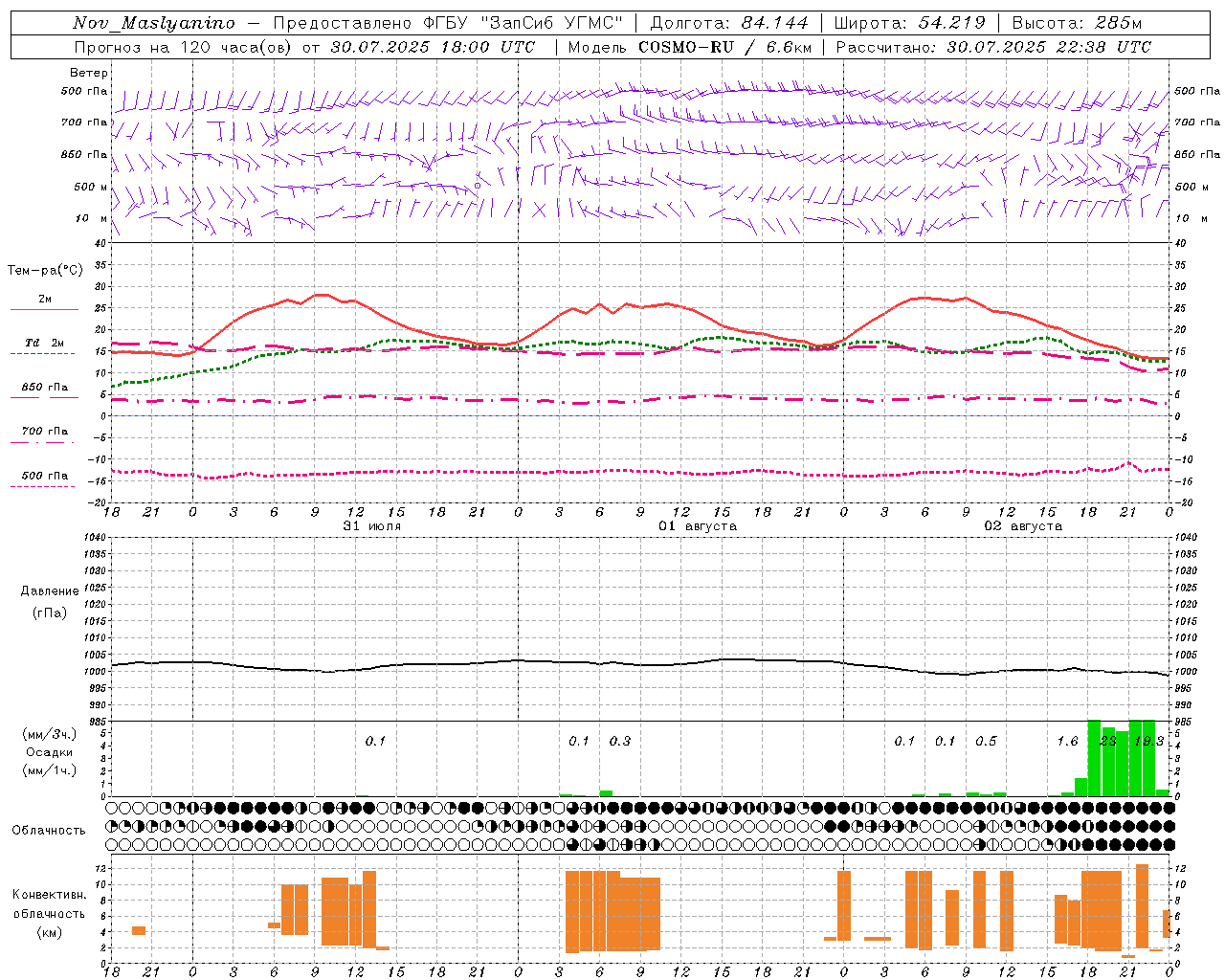This screenshot has height=980, width=1225.
Task: Click the Ветер wind panel label
Action: click(x=89, y=73)
